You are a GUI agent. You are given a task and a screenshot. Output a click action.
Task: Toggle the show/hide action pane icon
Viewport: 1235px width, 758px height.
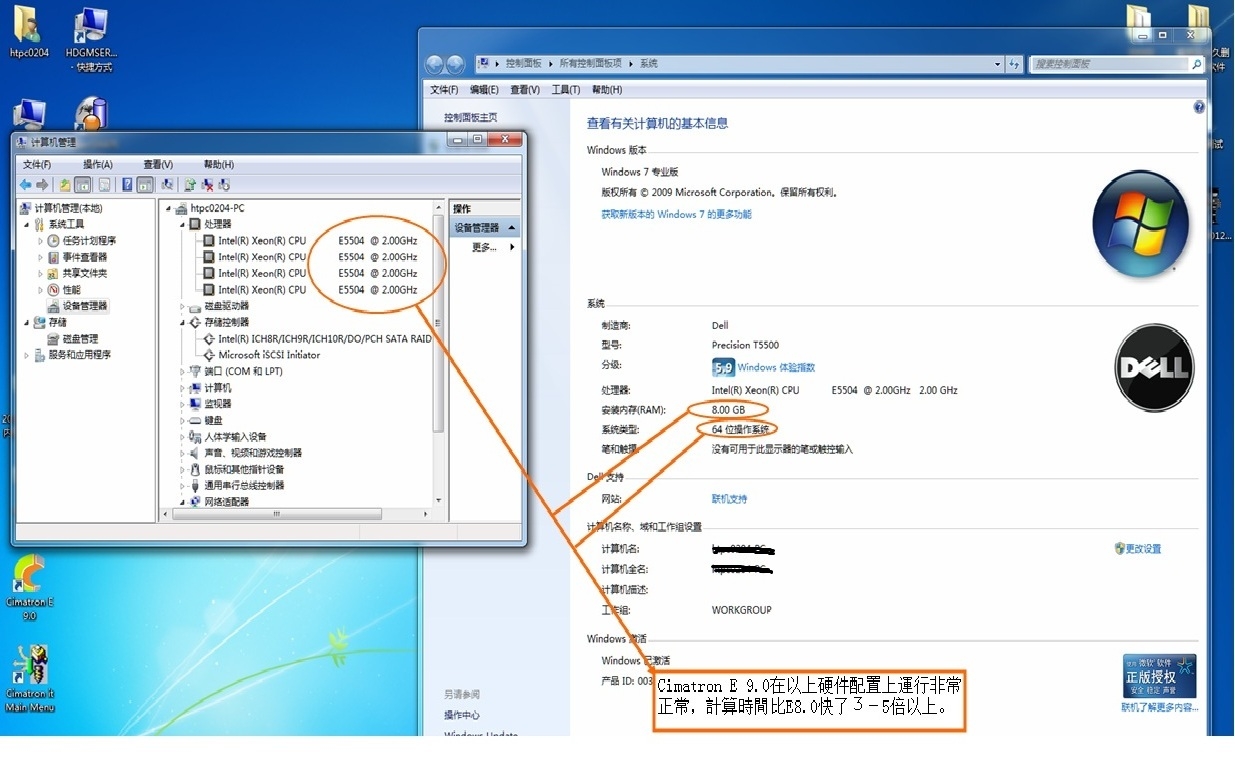point(145,185)
